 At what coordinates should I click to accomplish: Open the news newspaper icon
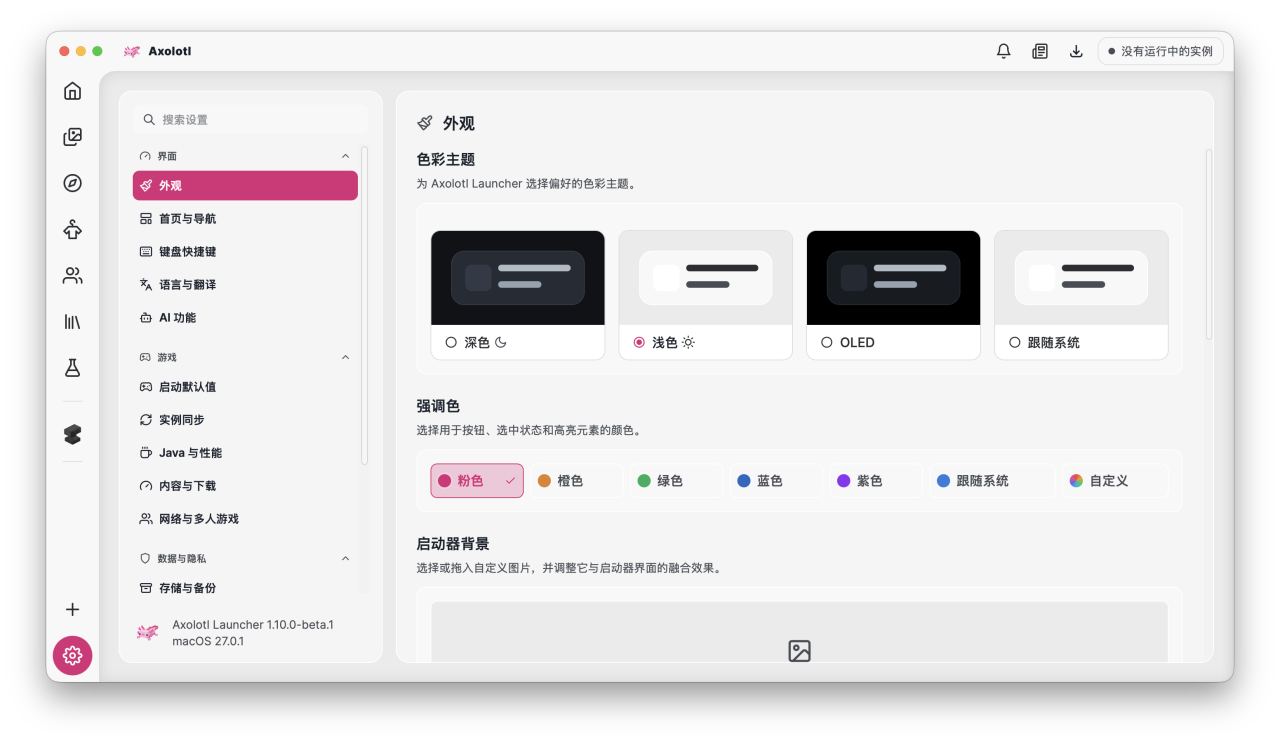click(x=1040, y=51)
